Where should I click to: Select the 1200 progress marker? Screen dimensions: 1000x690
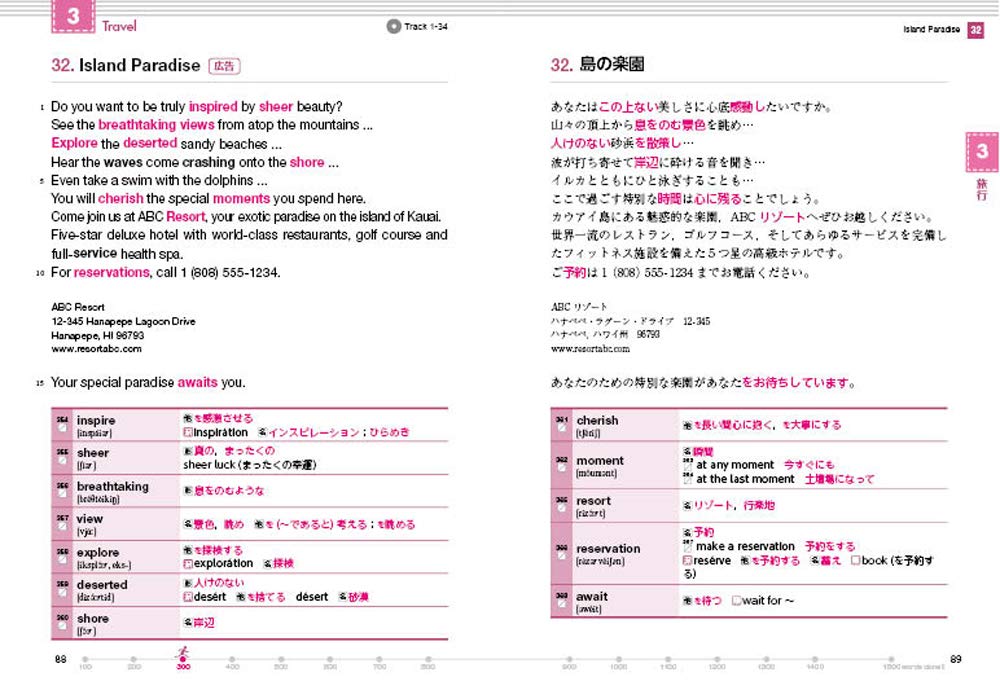point(717,659)
